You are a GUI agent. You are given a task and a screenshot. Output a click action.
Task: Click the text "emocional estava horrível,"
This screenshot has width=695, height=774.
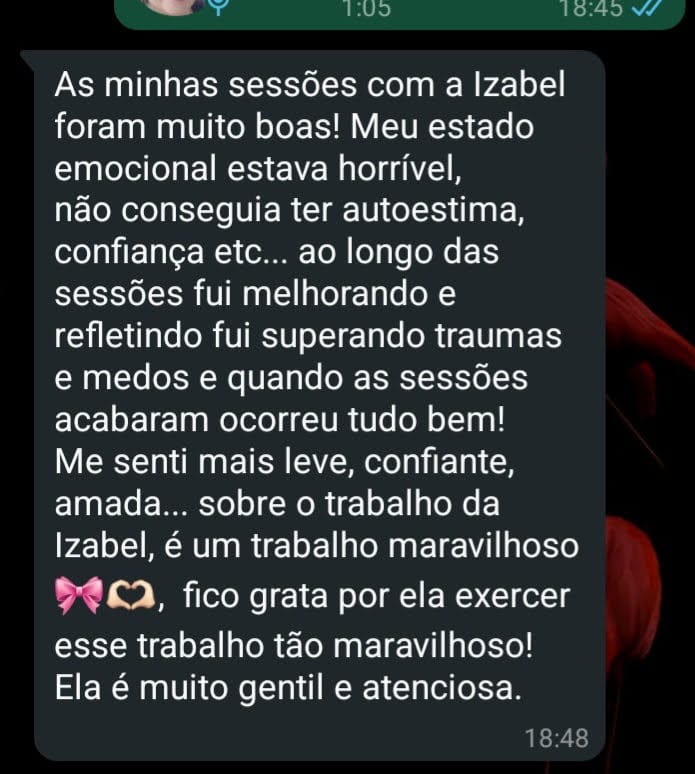tap(258, 168)
